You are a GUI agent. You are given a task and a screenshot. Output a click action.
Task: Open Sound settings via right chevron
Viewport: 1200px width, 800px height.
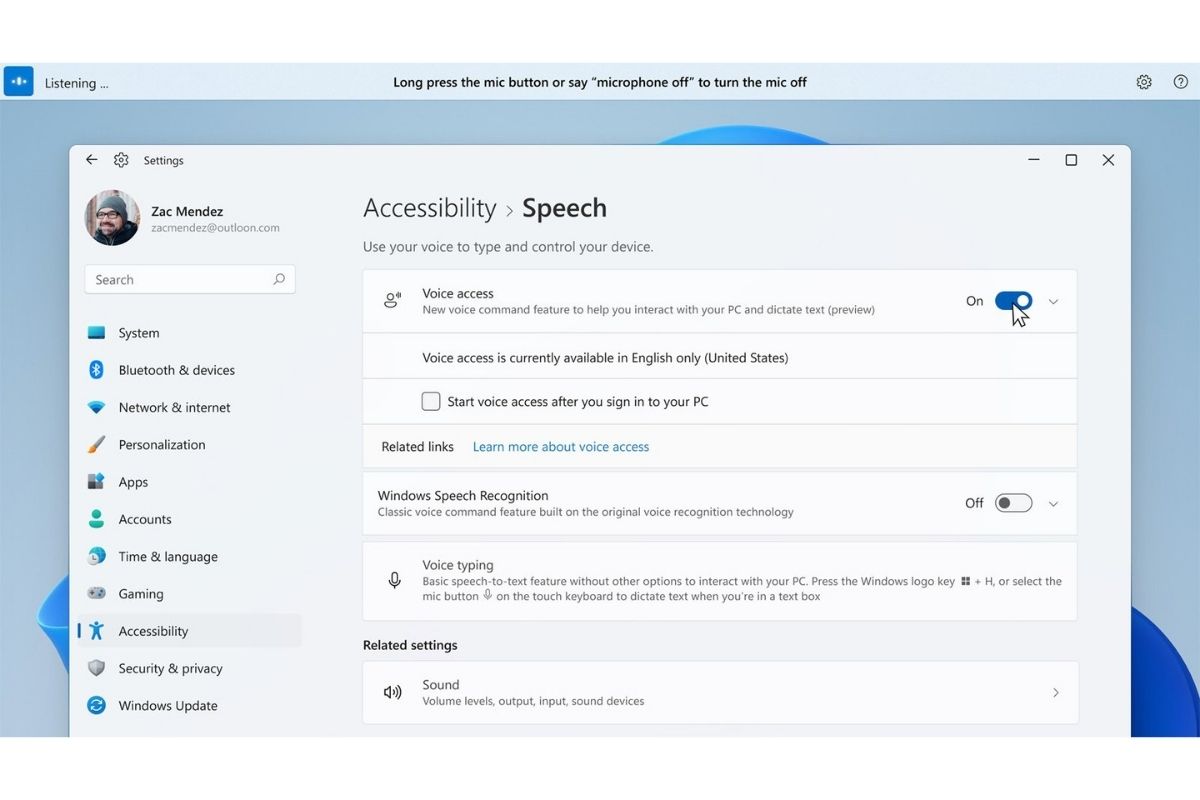pyautogui.click(x=1056, y=692)
